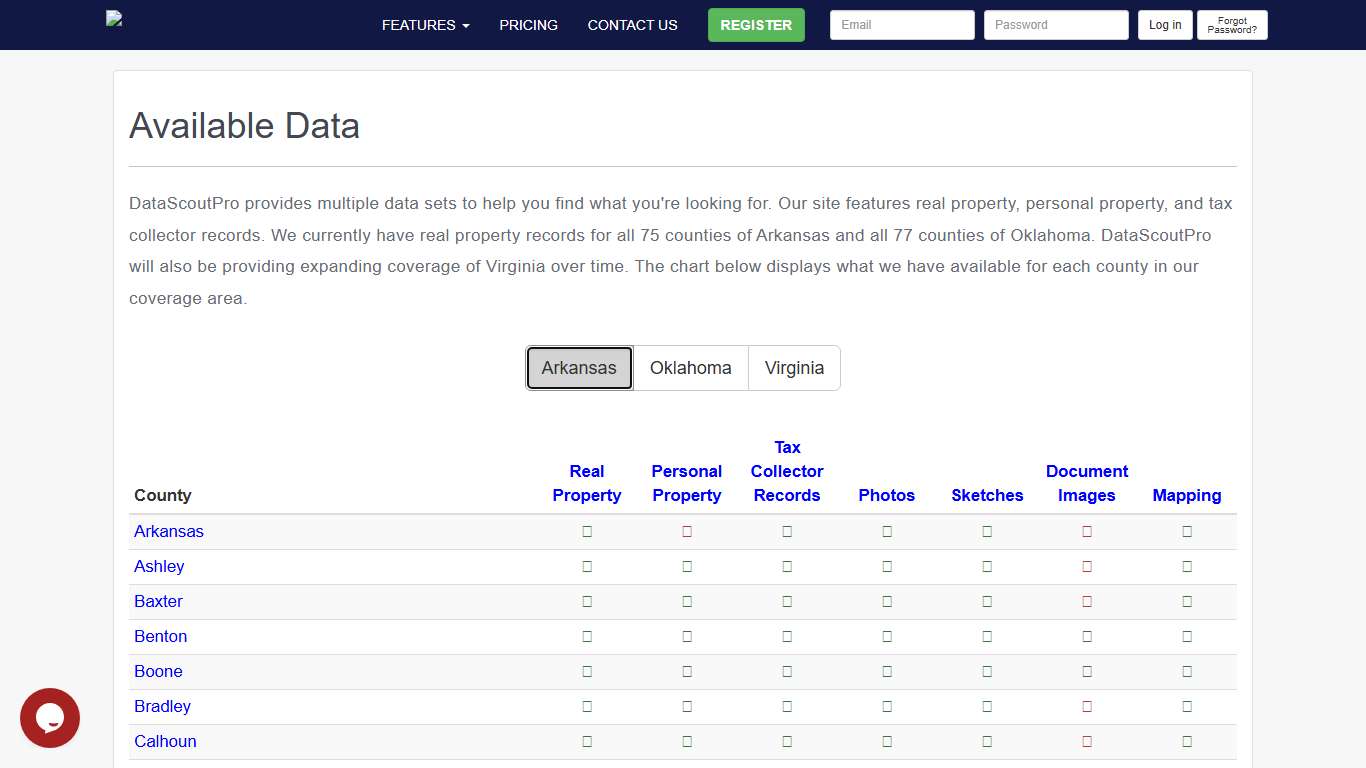The height and width of the screenshot is (768, 1366).
Task: Click the Mapping indicator for Baxter
Action: point(1187,601)
